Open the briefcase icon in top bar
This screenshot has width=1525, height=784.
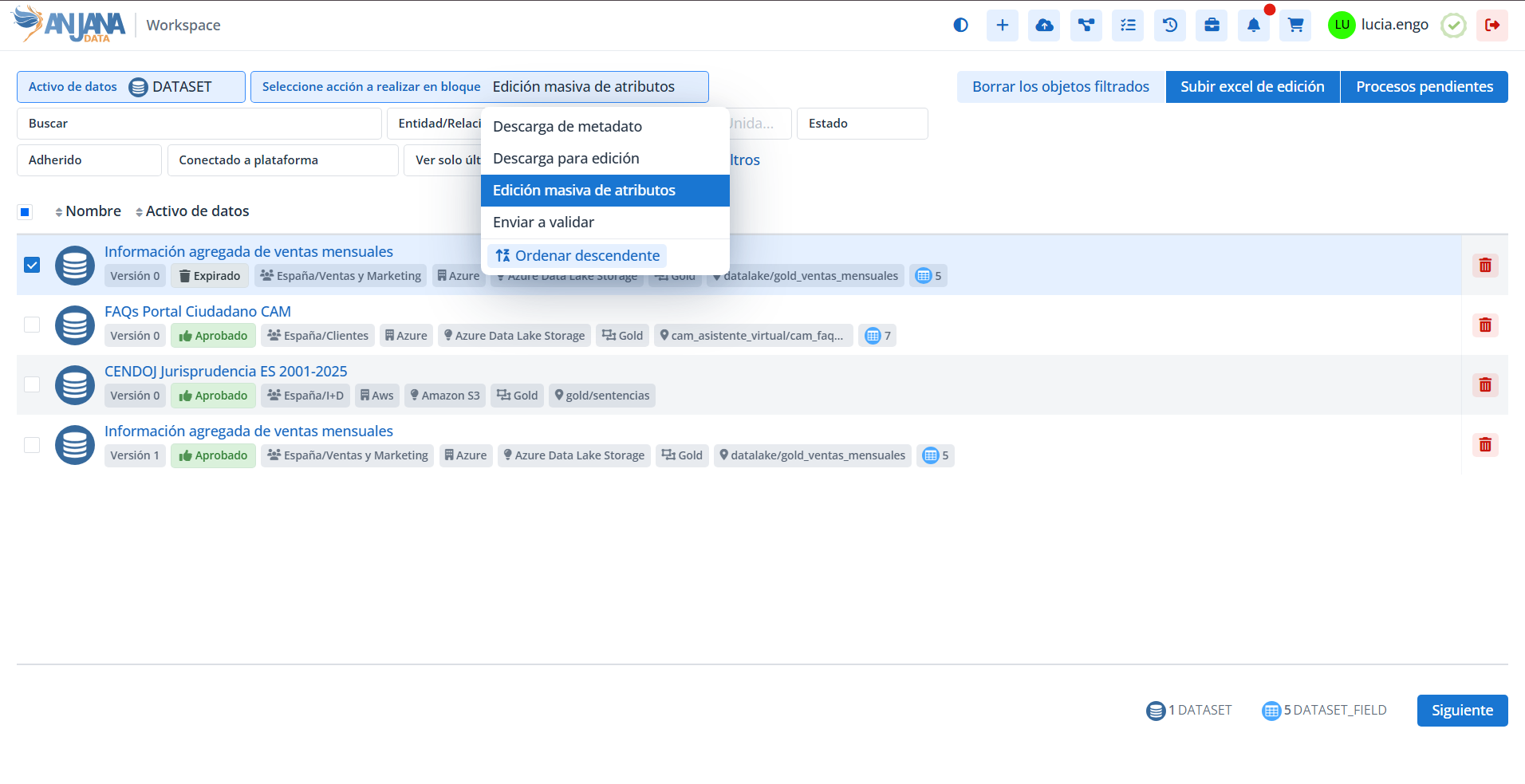coord(1212,26)
